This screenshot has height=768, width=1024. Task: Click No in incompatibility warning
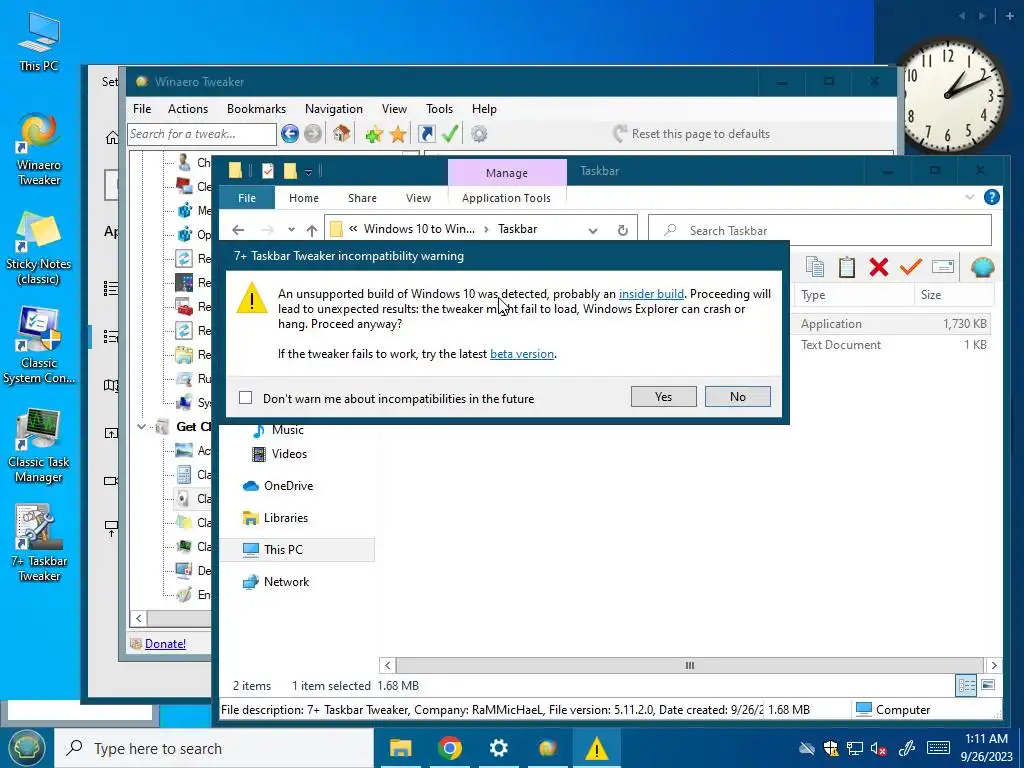(738, 396)
